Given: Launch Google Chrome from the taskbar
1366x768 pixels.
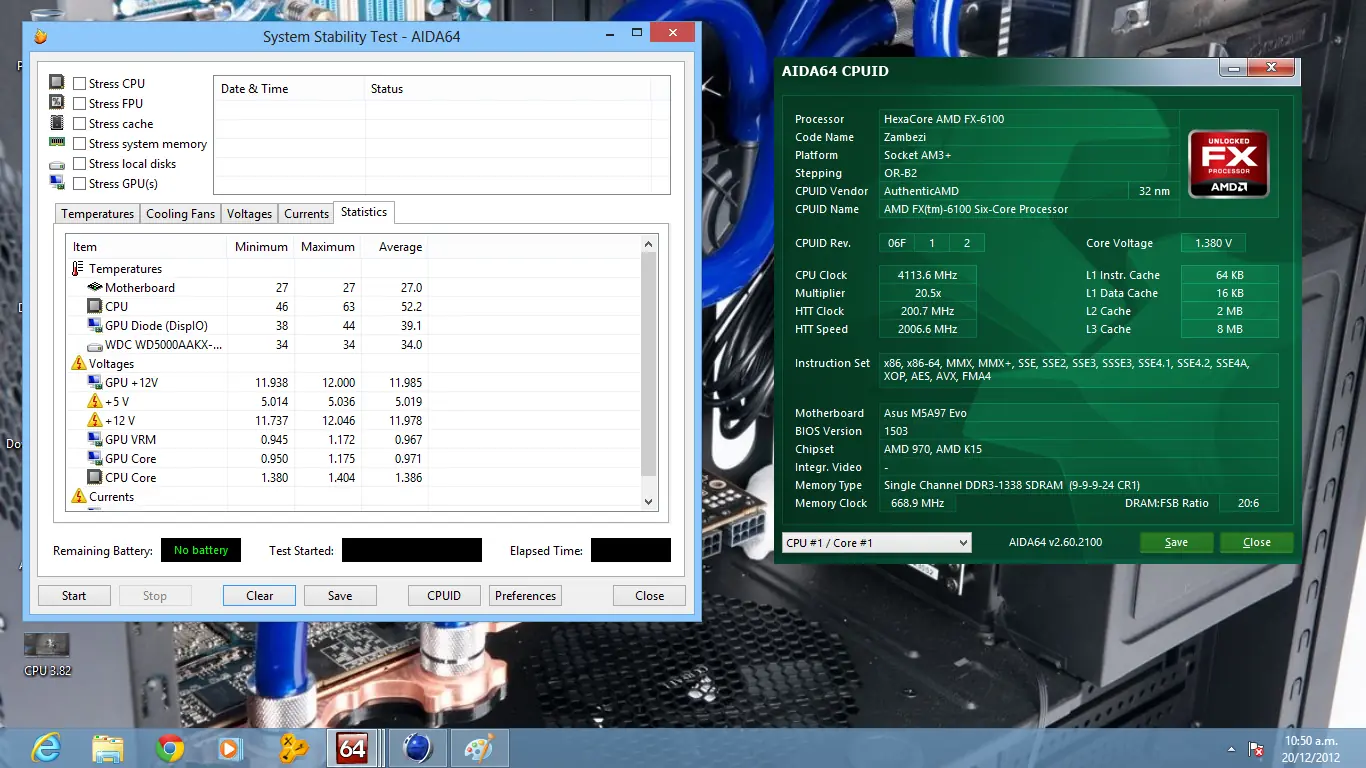Looking at the screenshot, I should tap(170, 747).
